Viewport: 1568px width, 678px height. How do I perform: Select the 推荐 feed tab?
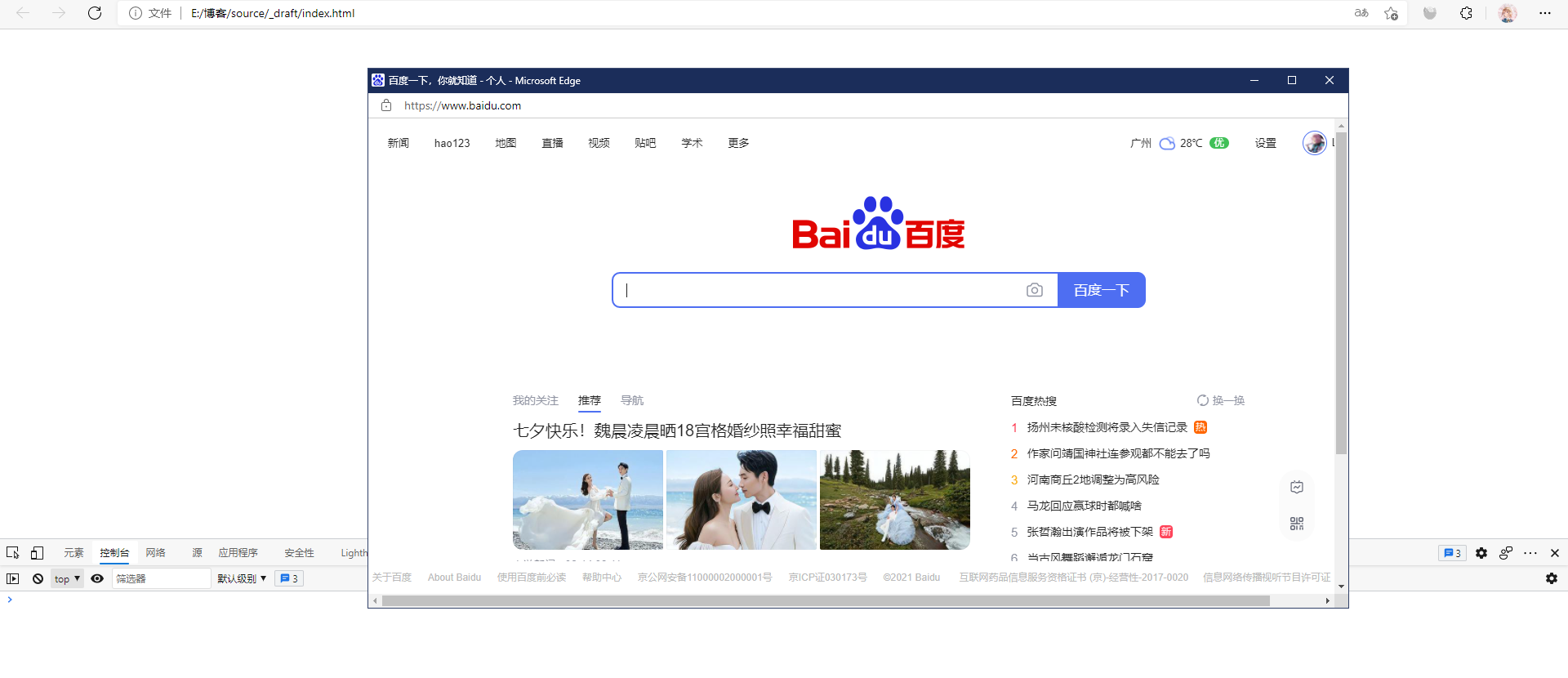tap(590, 400)
